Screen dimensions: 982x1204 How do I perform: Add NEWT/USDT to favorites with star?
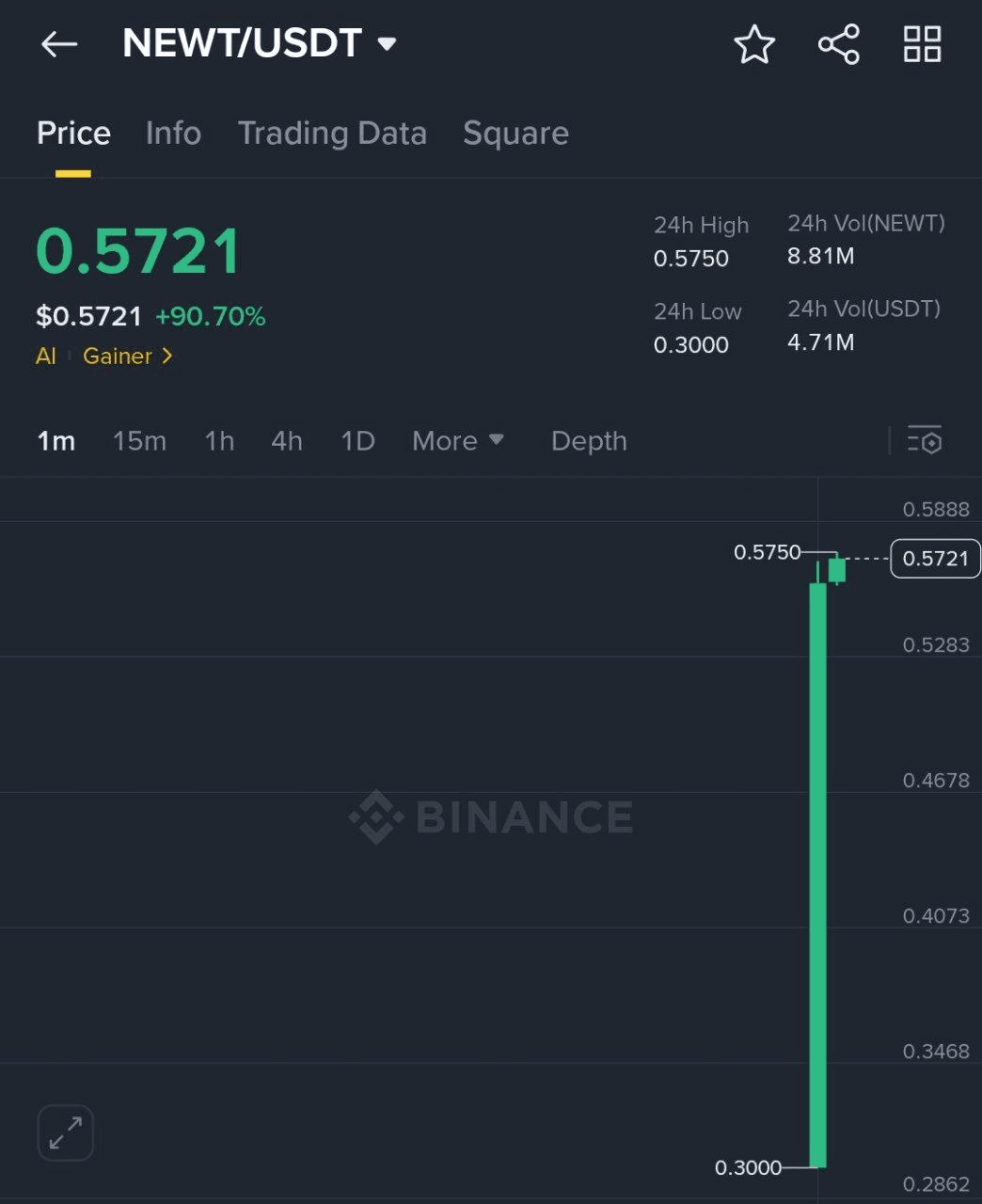coord(754,44)
